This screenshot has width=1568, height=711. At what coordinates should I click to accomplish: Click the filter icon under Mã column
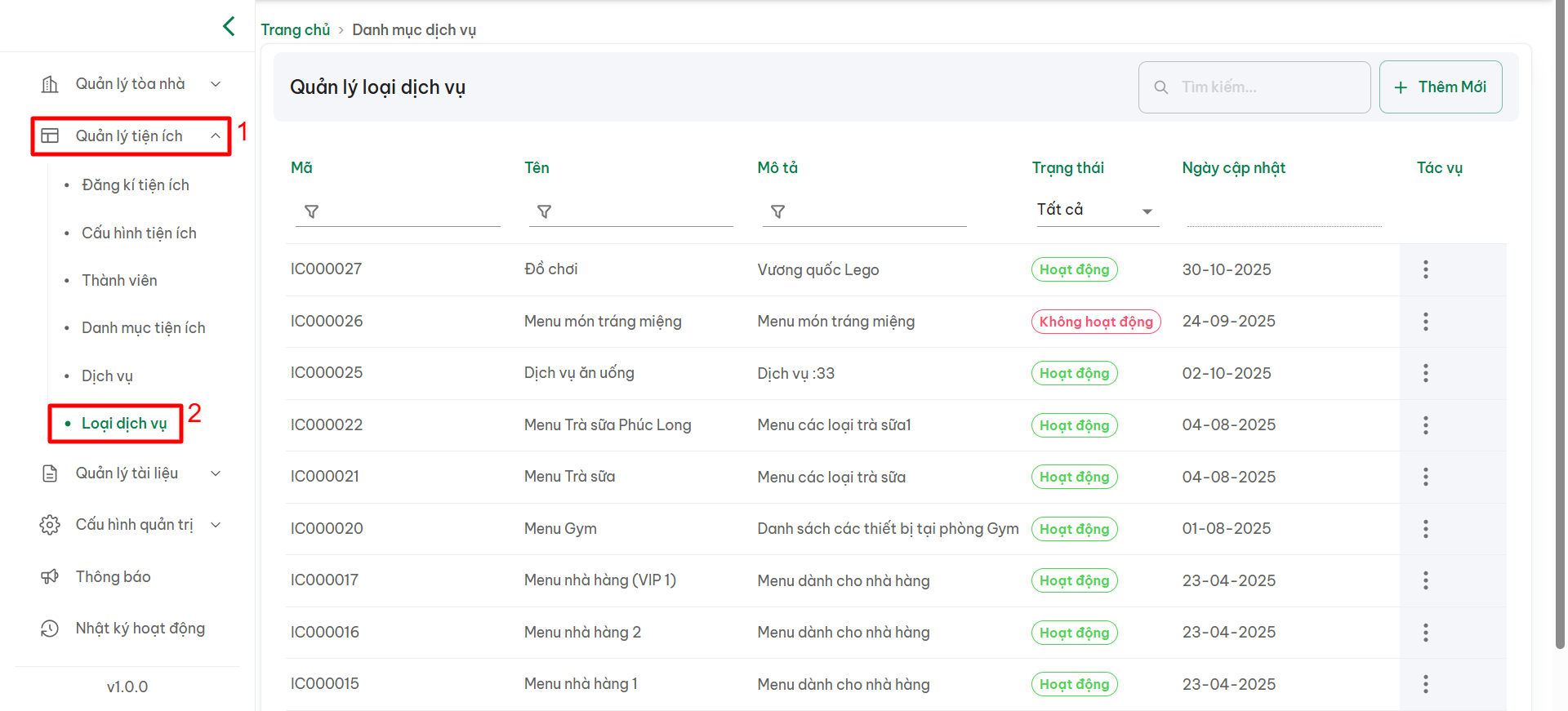(311, 211)
